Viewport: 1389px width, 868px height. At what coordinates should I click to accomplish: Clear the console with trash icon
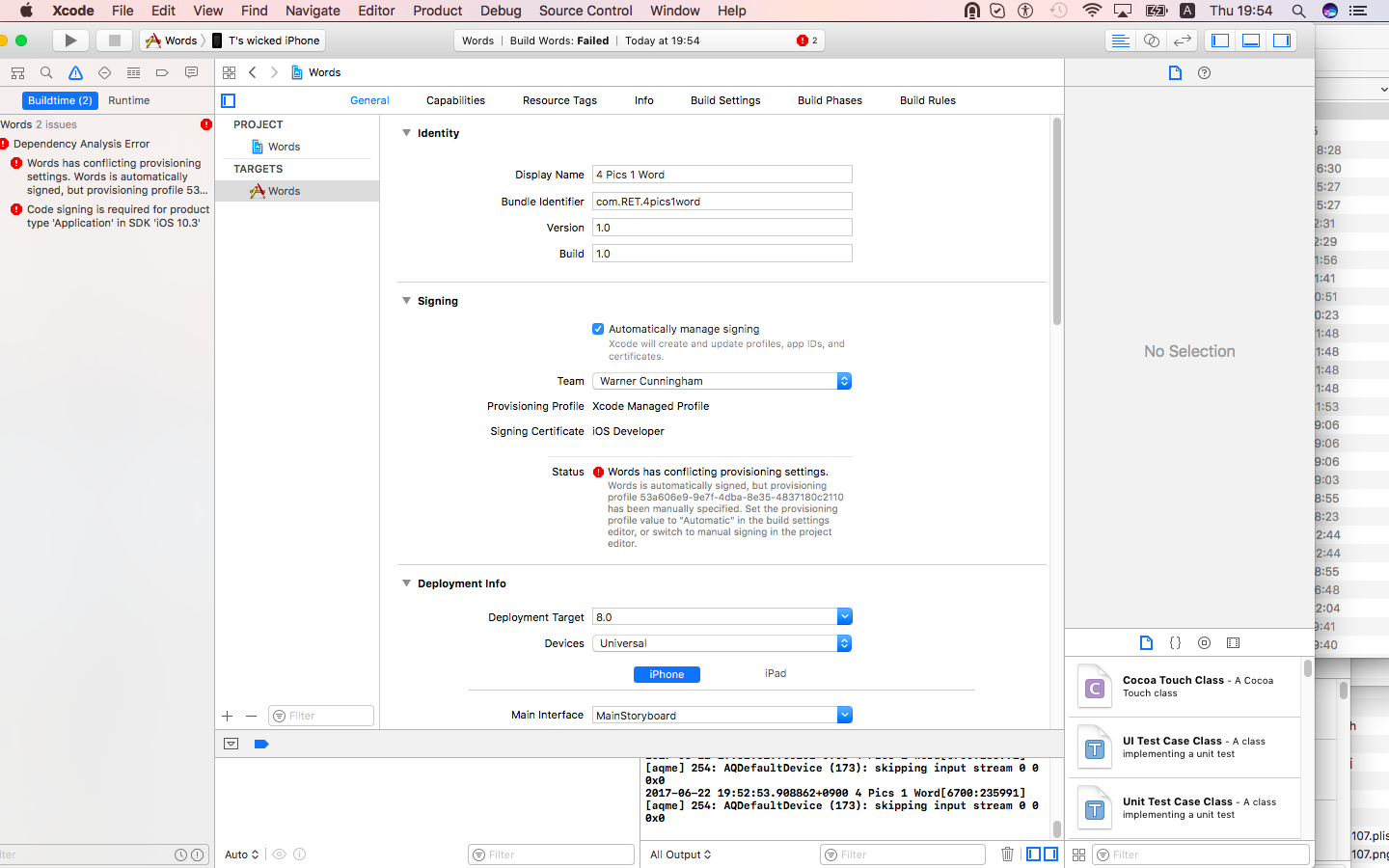(x=1007, y=854)
